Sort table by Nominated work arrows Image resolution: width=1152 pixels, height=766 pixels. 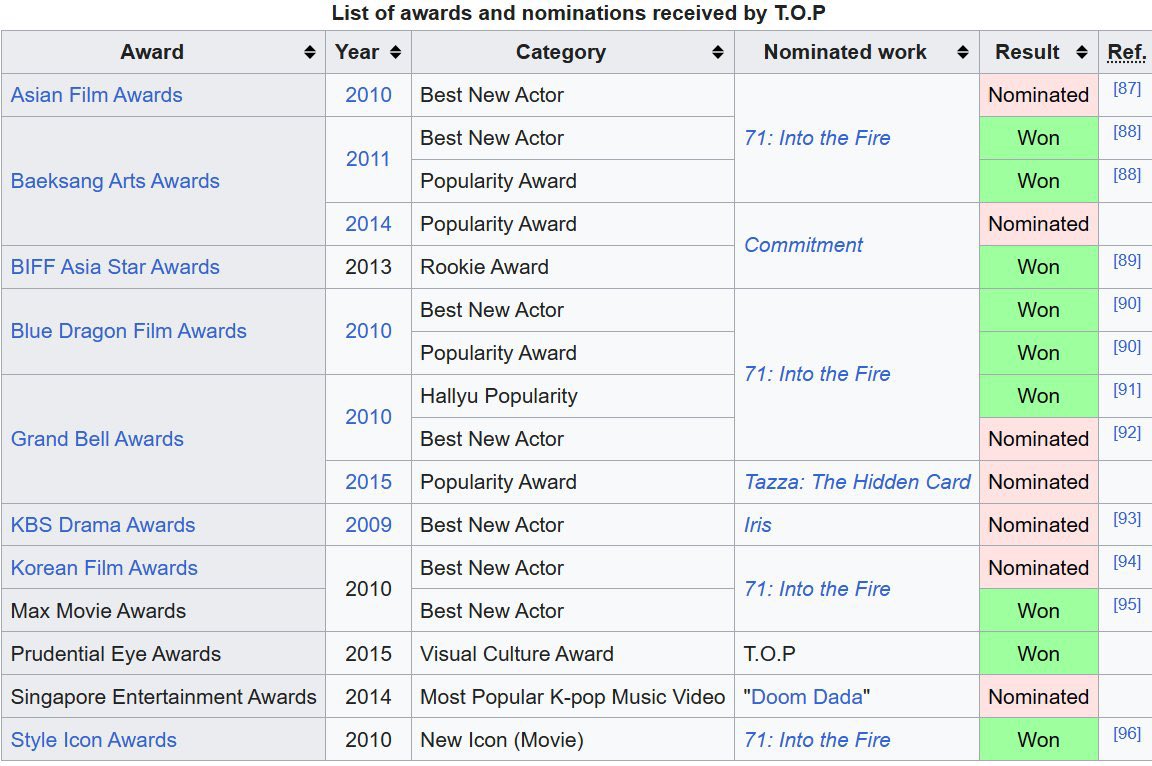point(962,52)
